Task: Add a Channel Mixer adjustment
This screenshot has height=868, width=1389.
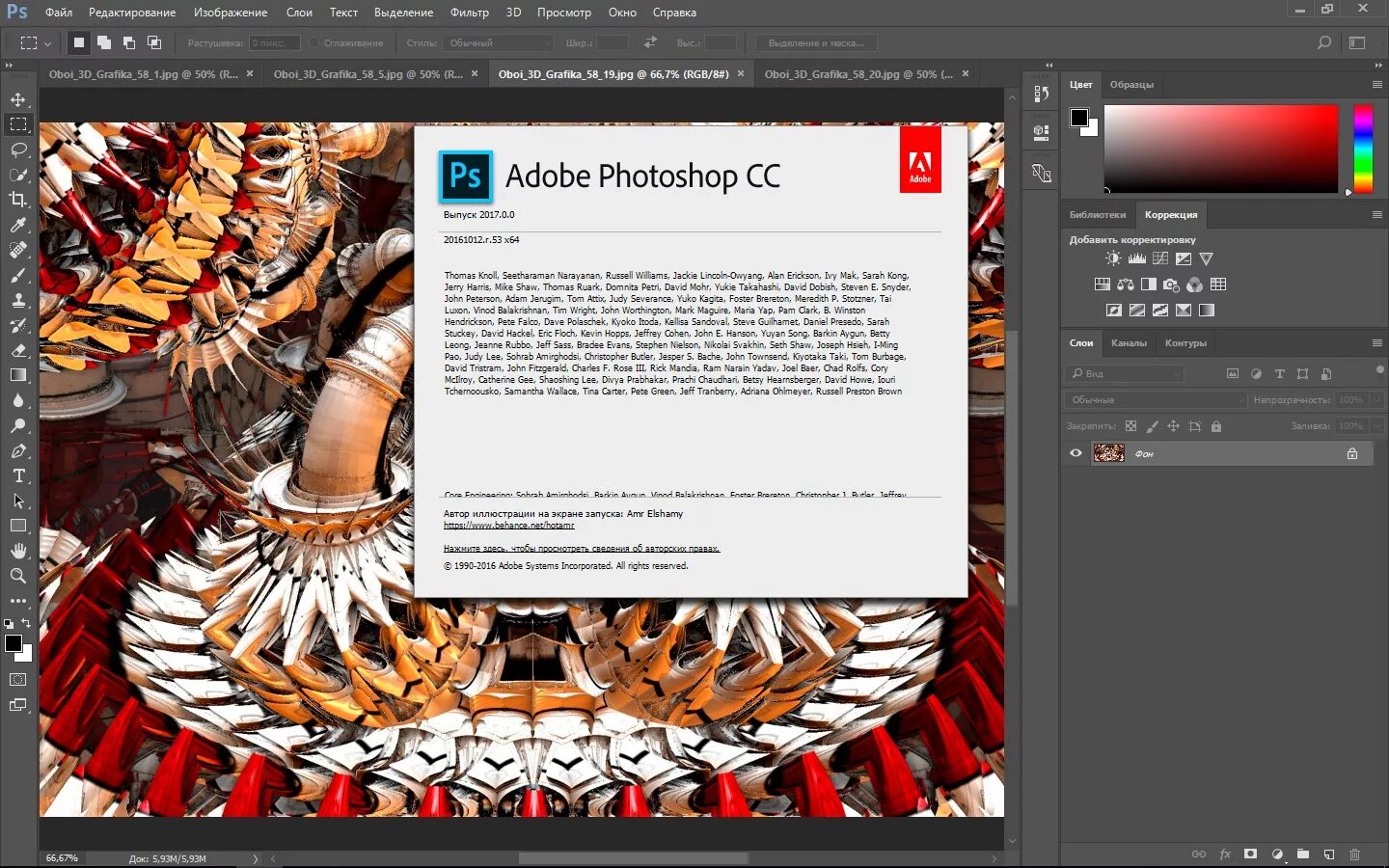Action: [1194, 285]
